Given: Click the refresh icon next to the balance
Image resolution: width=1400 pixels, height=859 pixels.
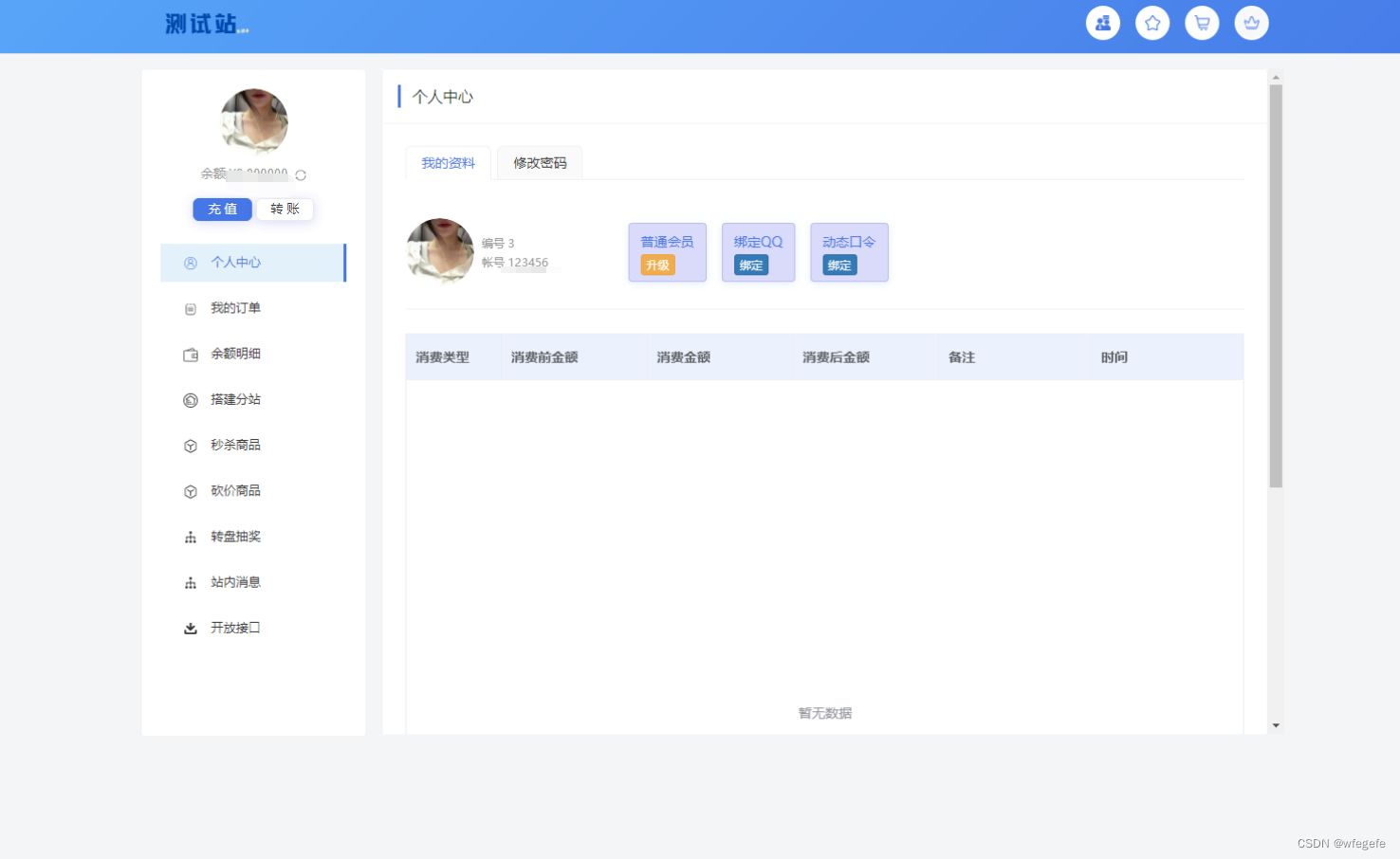Looking at the screenshot, I should click(x=300, y=174).
